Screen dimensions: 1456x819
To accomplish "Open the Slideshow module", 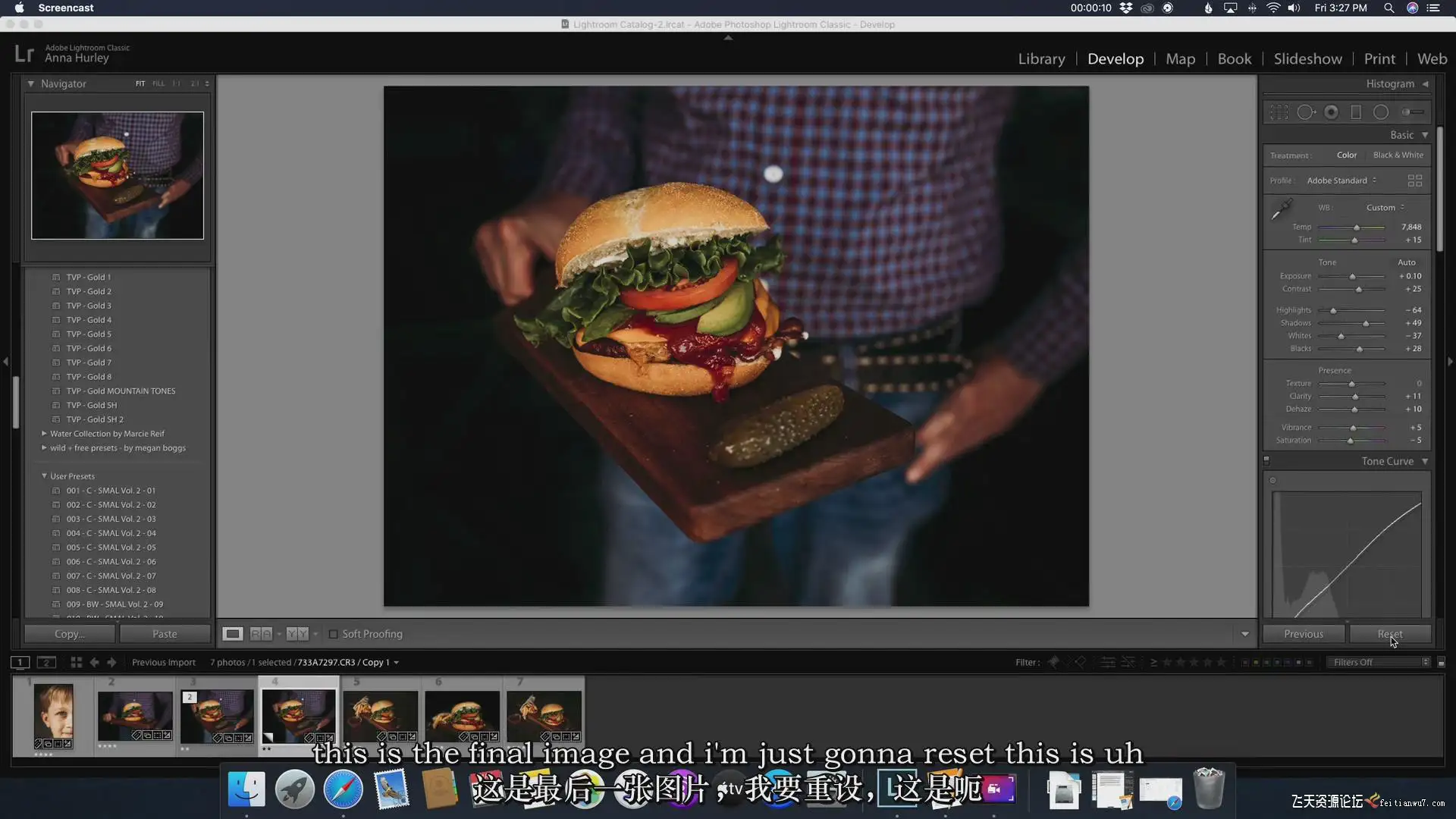I will 1307,58.
